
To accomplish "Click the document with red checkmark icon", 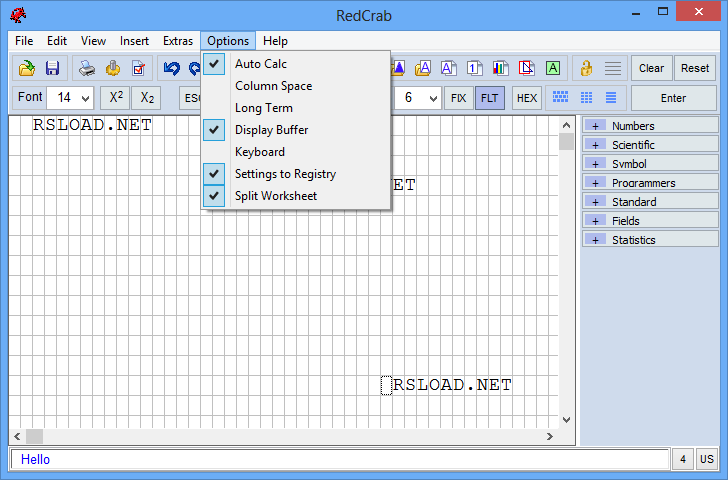I will click(x=138, y=68).
